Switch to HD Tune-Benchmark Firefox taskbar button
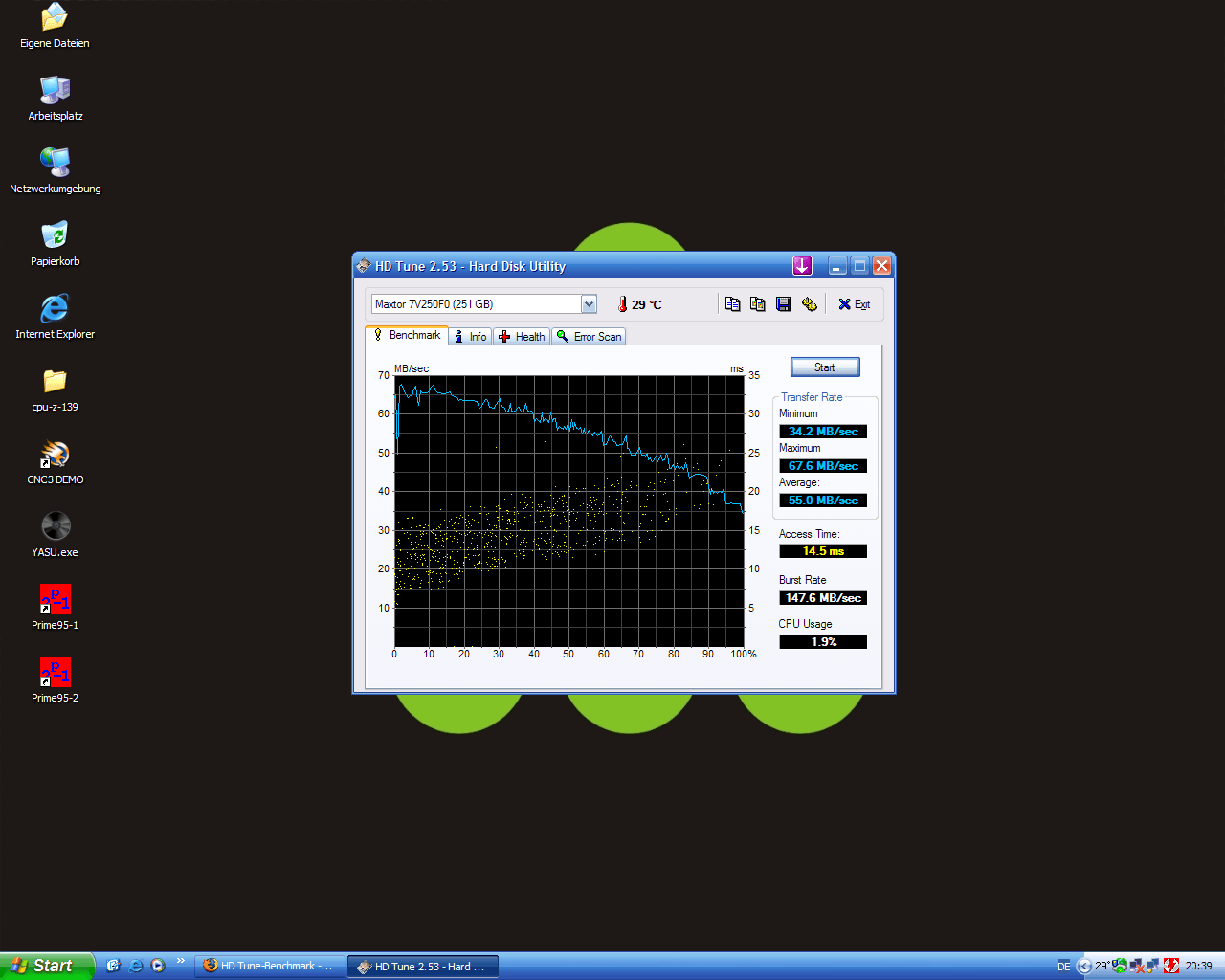The image size is (1225, 980). (269, 966)
